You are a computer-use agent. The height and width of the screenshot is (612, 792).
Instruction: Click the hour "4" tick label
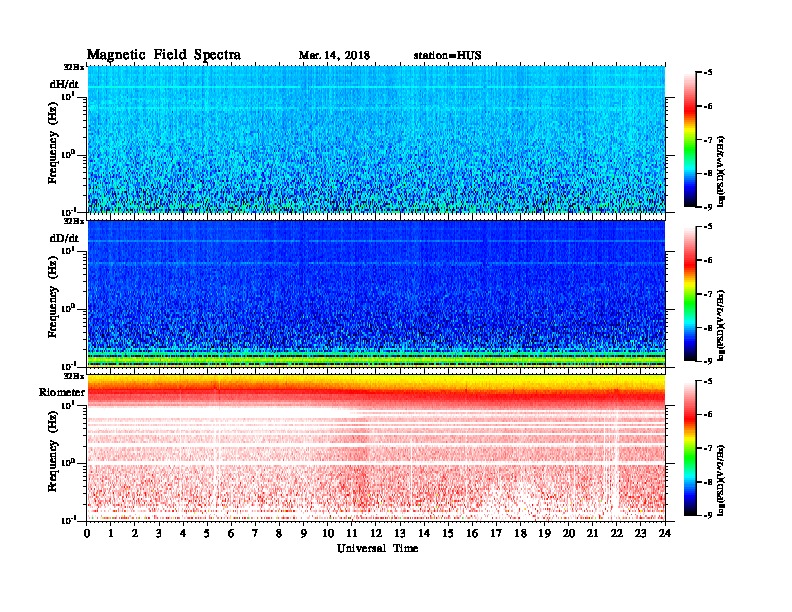pos(183,534)
